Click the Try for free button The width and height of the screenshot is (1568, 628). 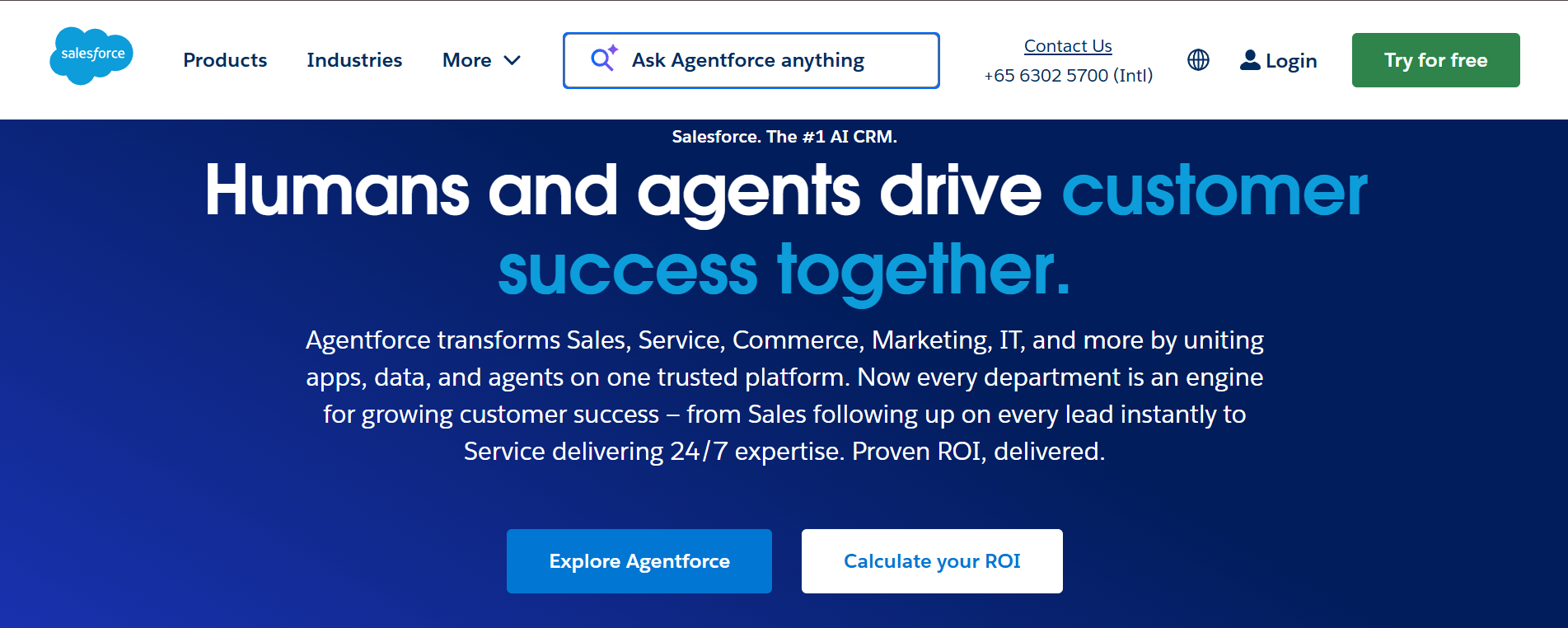(1435, 59)
